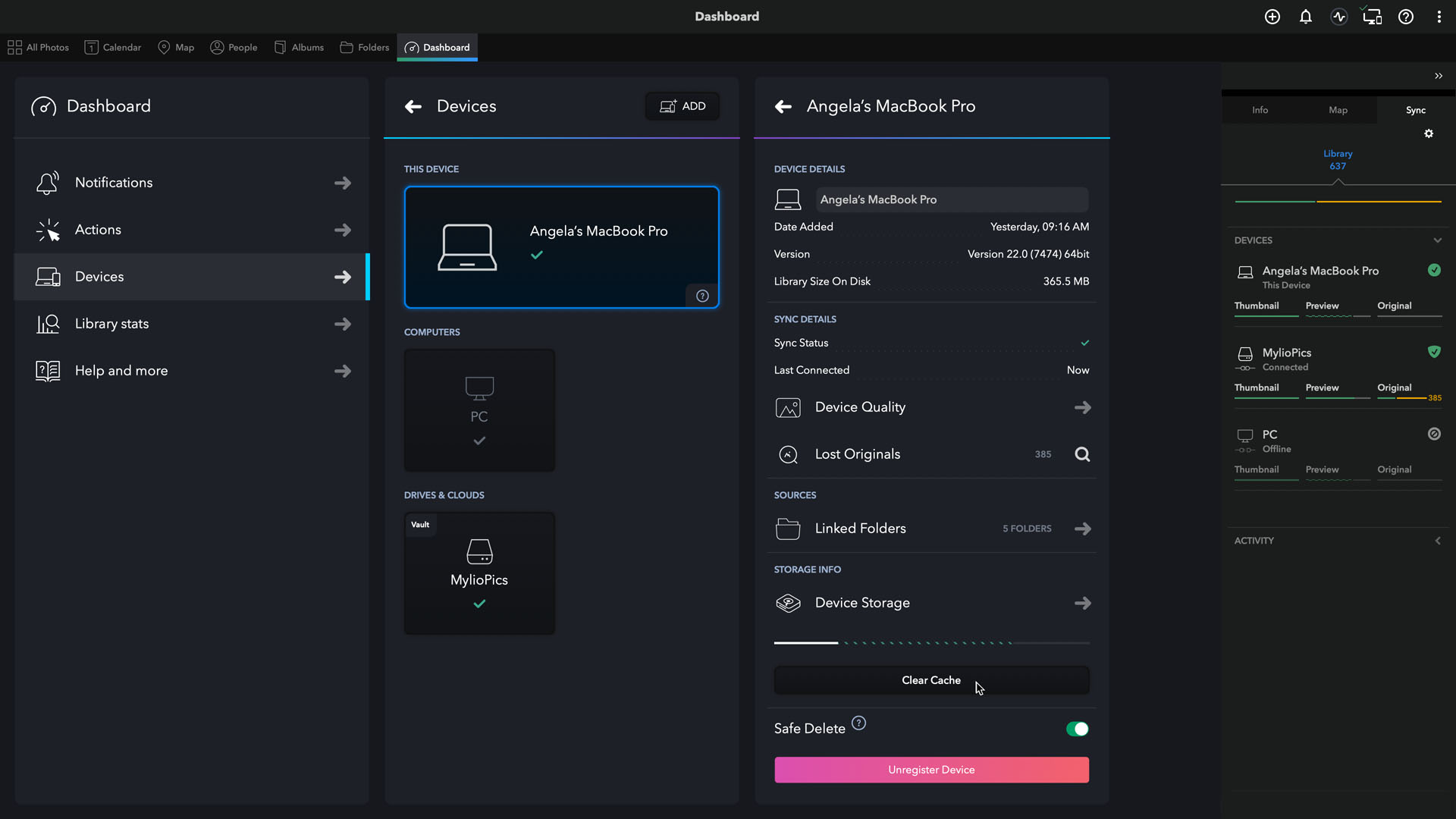Viewport: 1456px width, 819px height.
Task: Edit the device name field
Action: pos(952,199)
